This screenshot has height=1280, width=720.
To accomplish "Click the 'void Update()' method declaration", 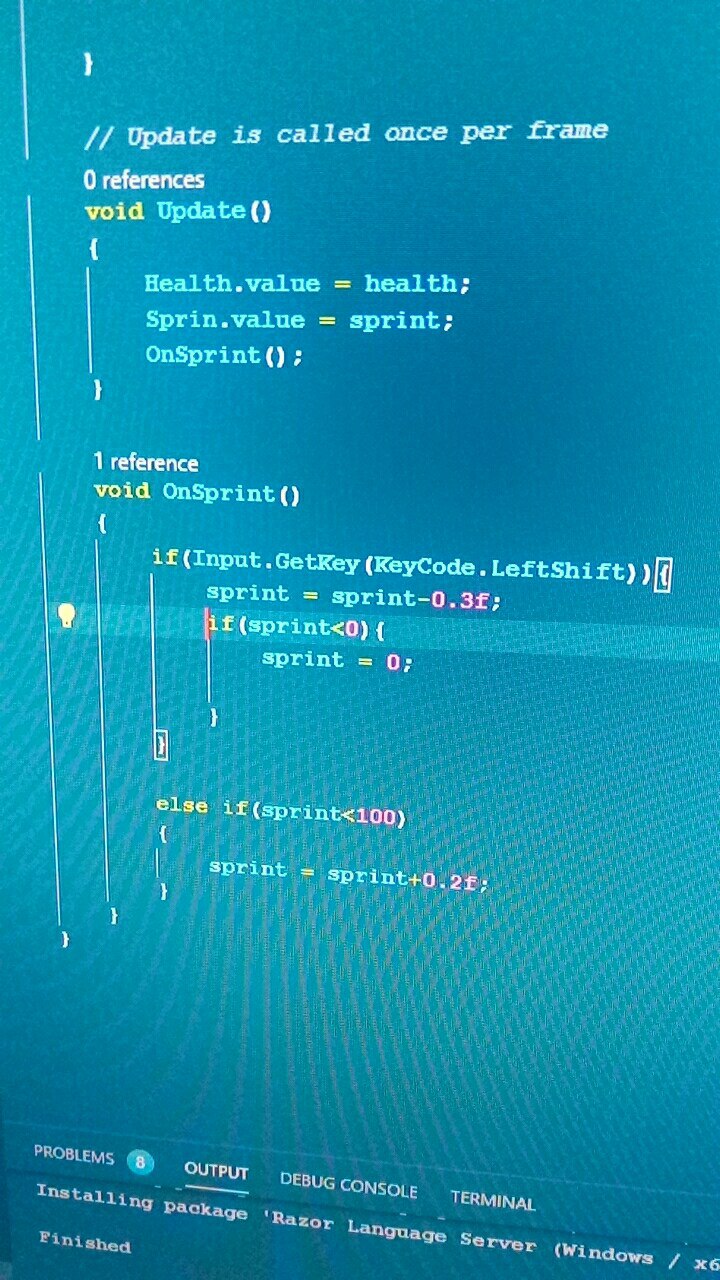I will click(179, 211).
